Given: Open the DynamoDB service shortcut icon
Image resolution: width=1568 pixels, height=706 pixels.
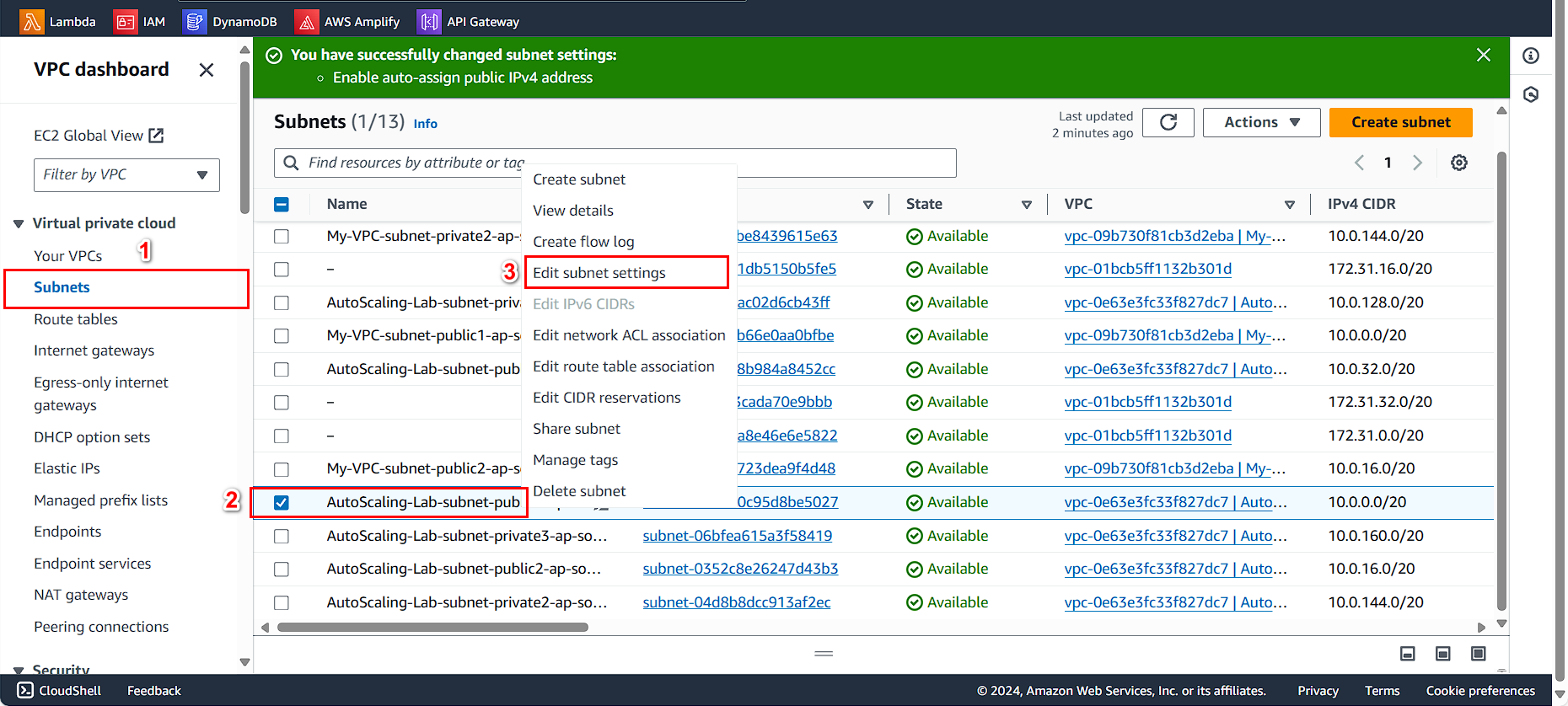Looking at the screenshot, I should [194, 22].
